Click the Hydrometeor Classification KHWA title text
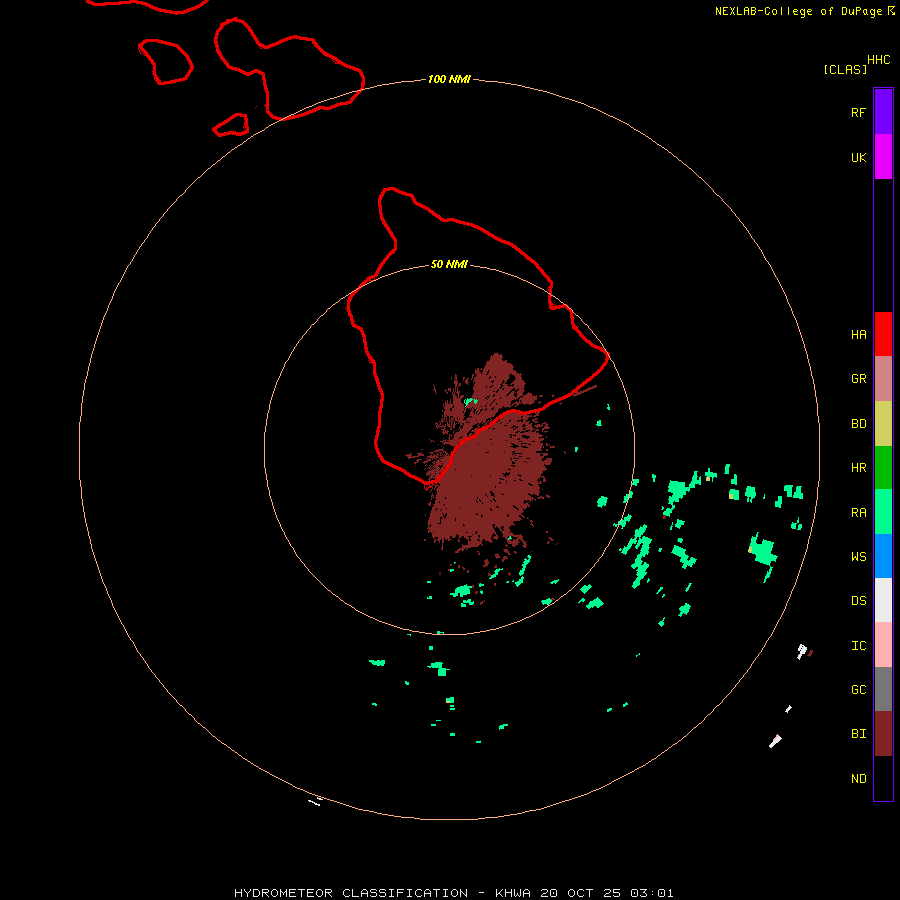This screenshot has height=900, width=900. click(453, 893)
